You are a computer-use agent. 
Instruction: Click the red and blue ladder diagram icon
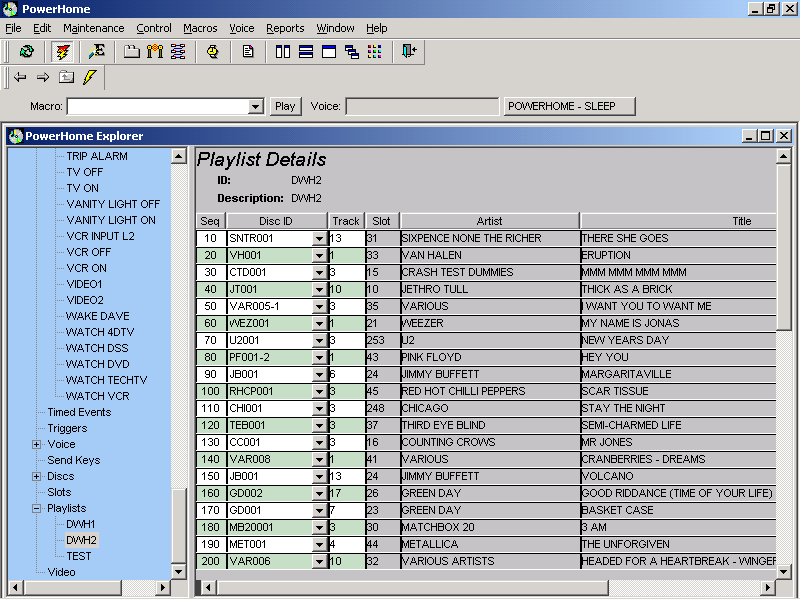(178, 52)
